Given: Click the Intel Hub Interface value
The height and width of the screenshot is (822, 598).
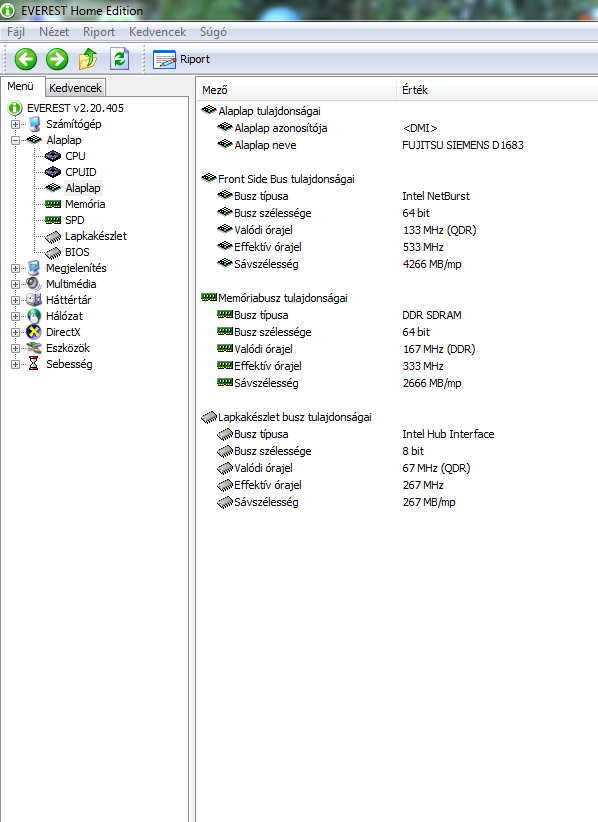Looking at the screenshot, I should click(x=448, y=434).
